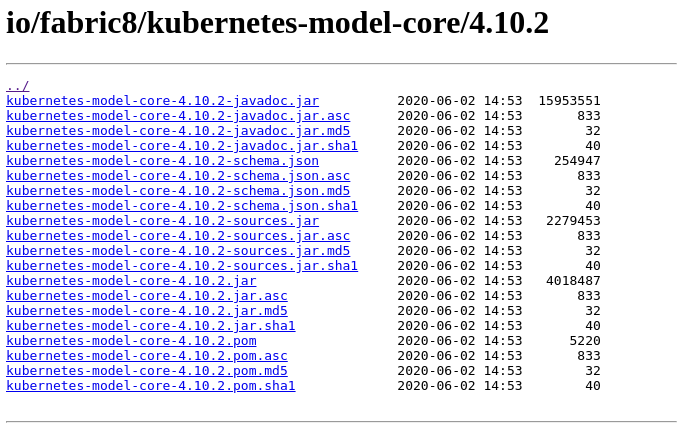Viewport: 683px width, 430px height.
Task: Open kubernetes-model-core-4.10.2-javadoc.jar link
Action: (162, 101)
